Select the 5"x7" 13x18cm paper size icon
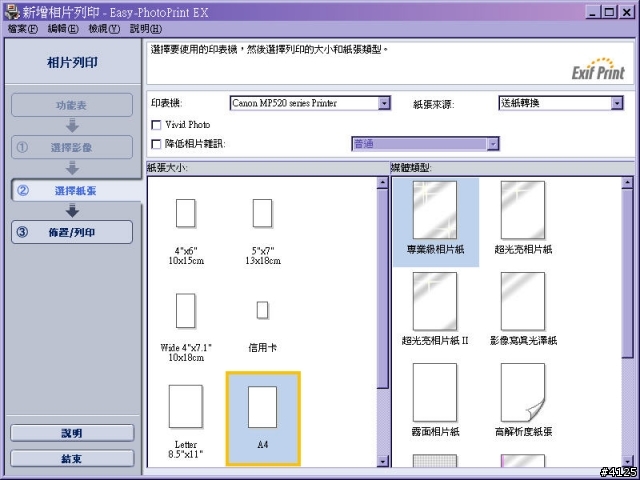640x480 pixels. 262,213
